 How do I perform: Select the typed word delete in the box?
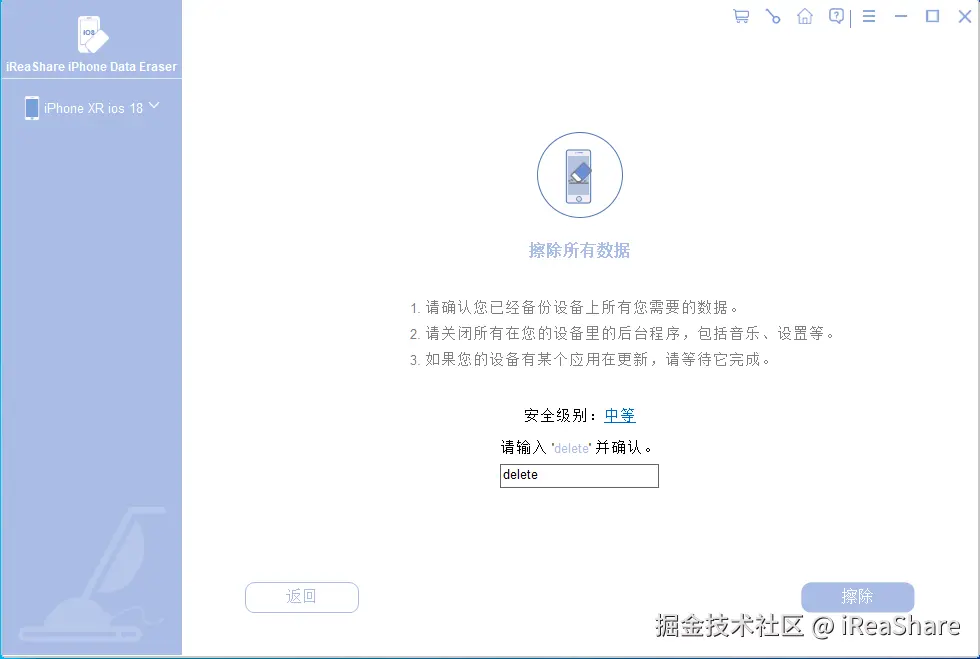coord(518,476)
